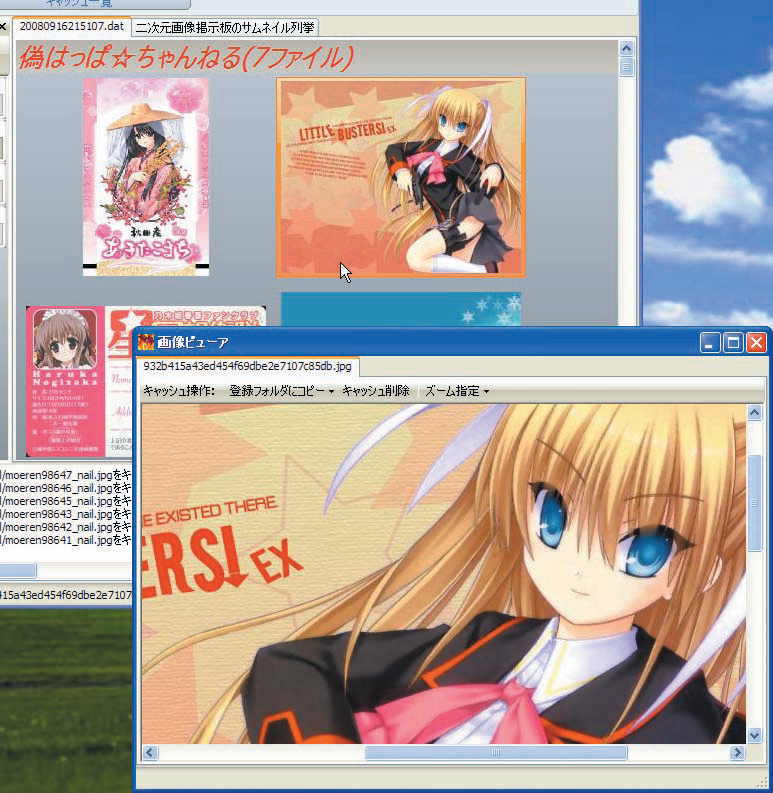This screenshot has height=793, width=773.
Task: Open the 二次元画像掲示板のサムネイル列挙 tab
Action: 225,27
